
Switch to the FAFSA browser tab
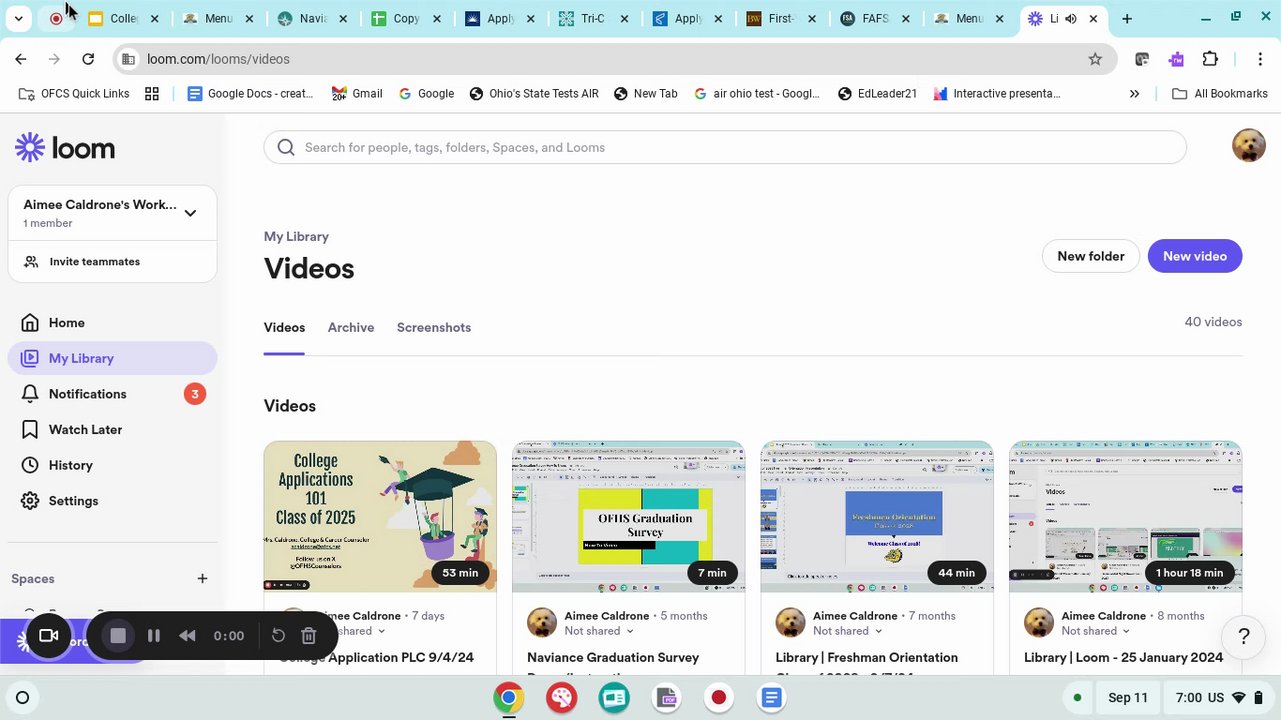(x=876, y=19)
